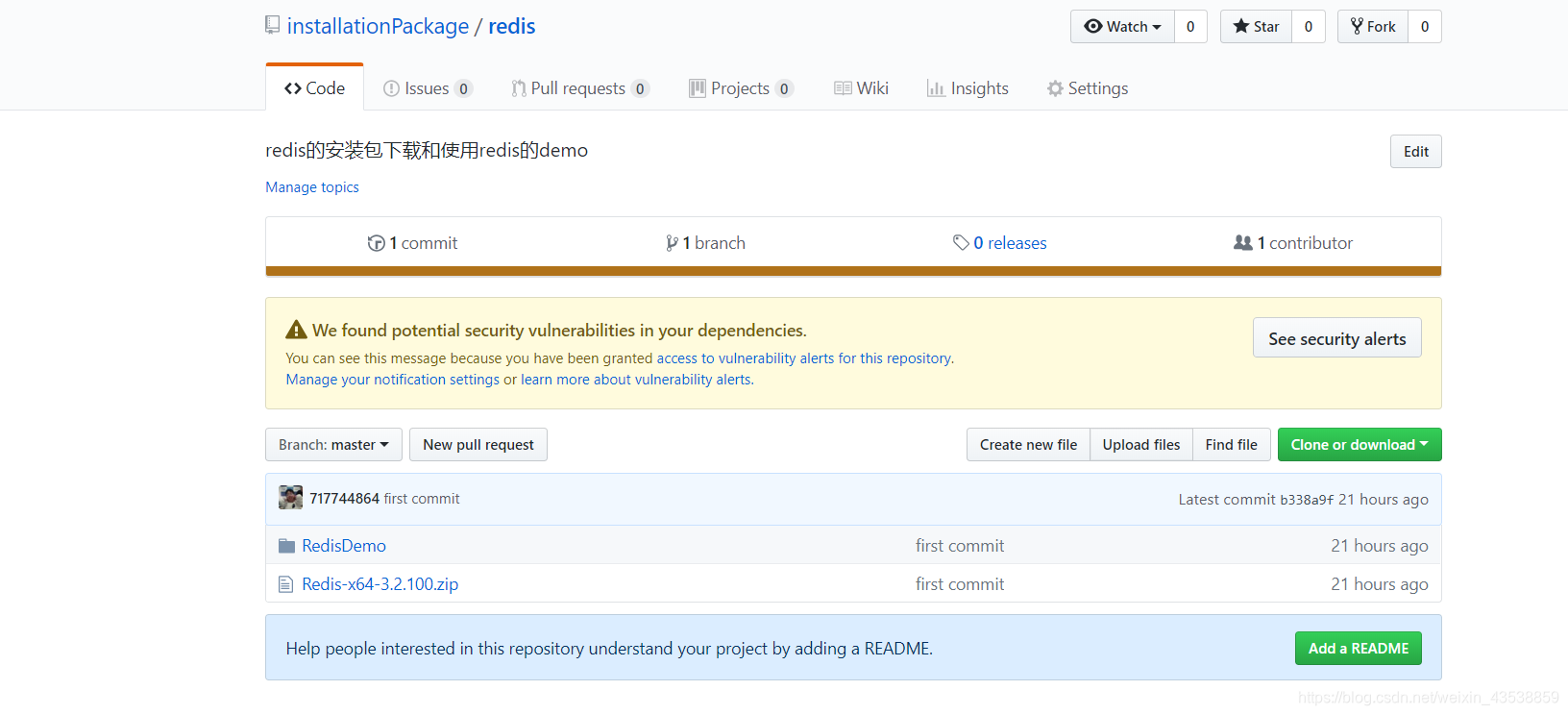Click the watchers count next to Watch
Viewport: 1568px width, 715px height.
coord(1190,27)
